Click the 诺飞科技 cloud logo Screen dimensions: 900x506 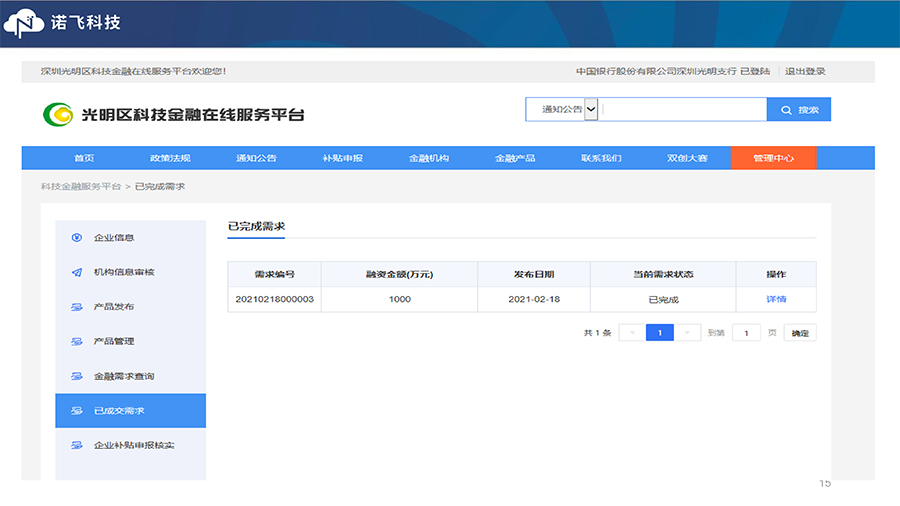(24, 23)
